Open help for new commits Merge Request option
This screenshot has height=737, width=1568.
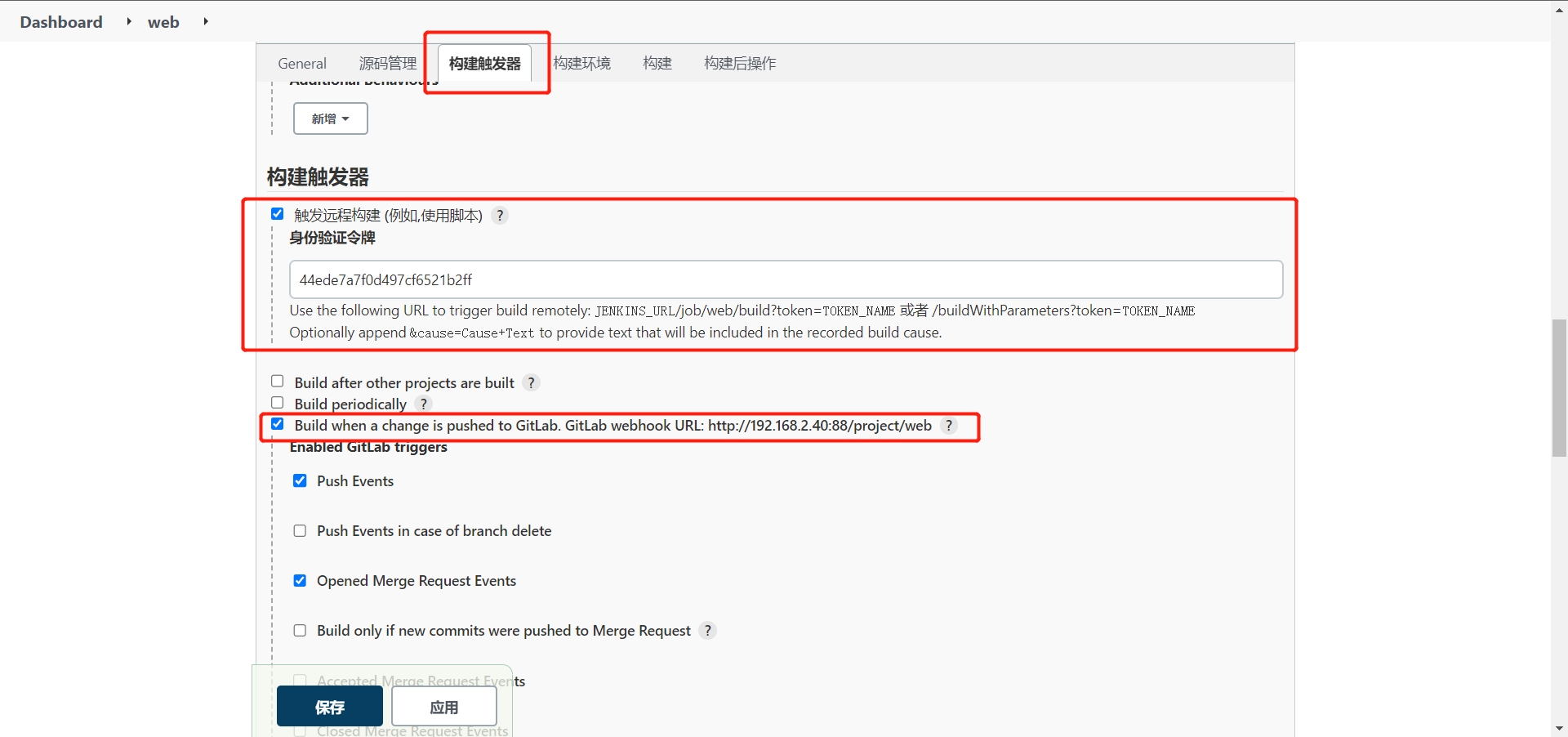(708, 631)
